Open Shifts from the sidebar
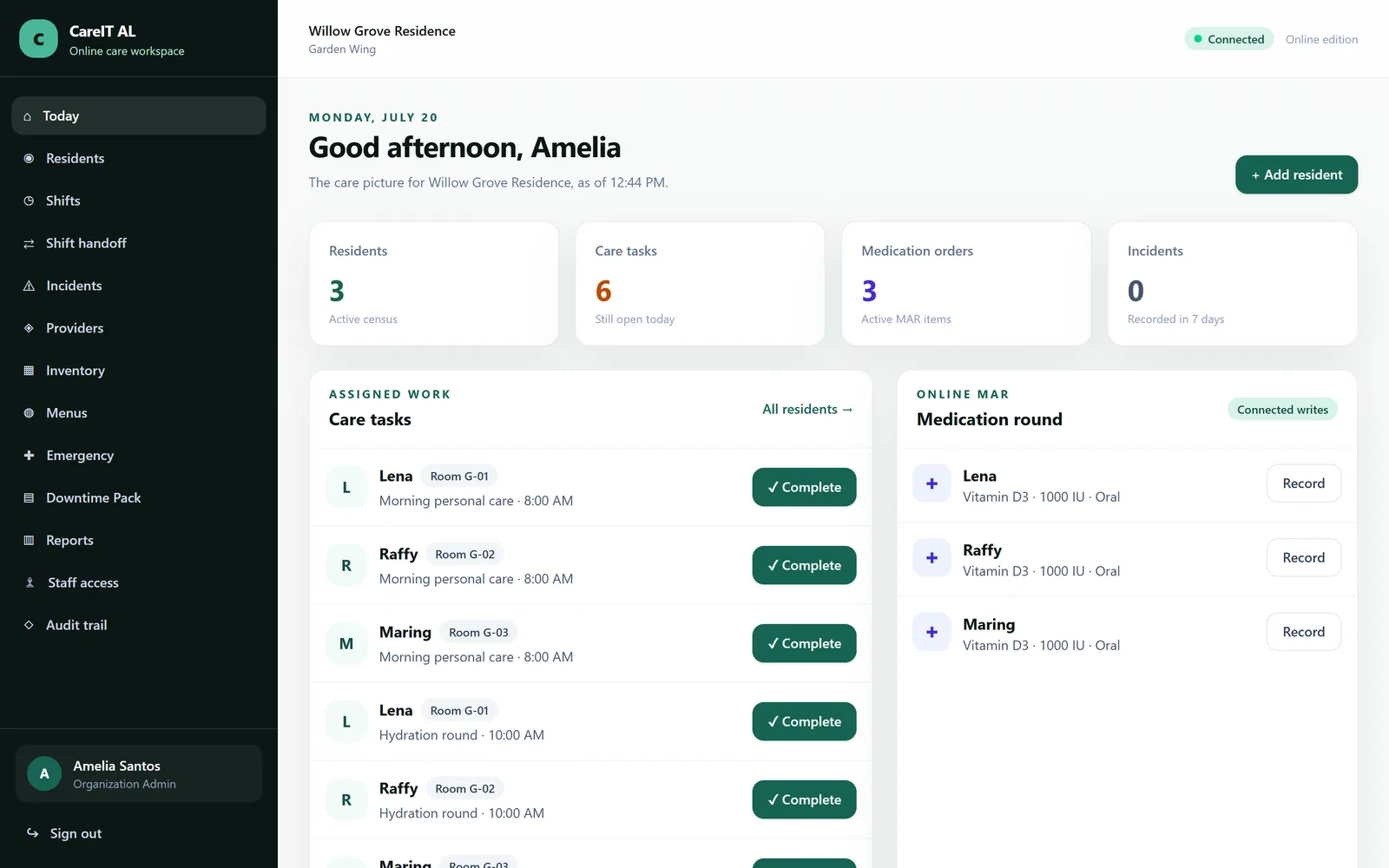1389x868 pixels. point(139,201)
